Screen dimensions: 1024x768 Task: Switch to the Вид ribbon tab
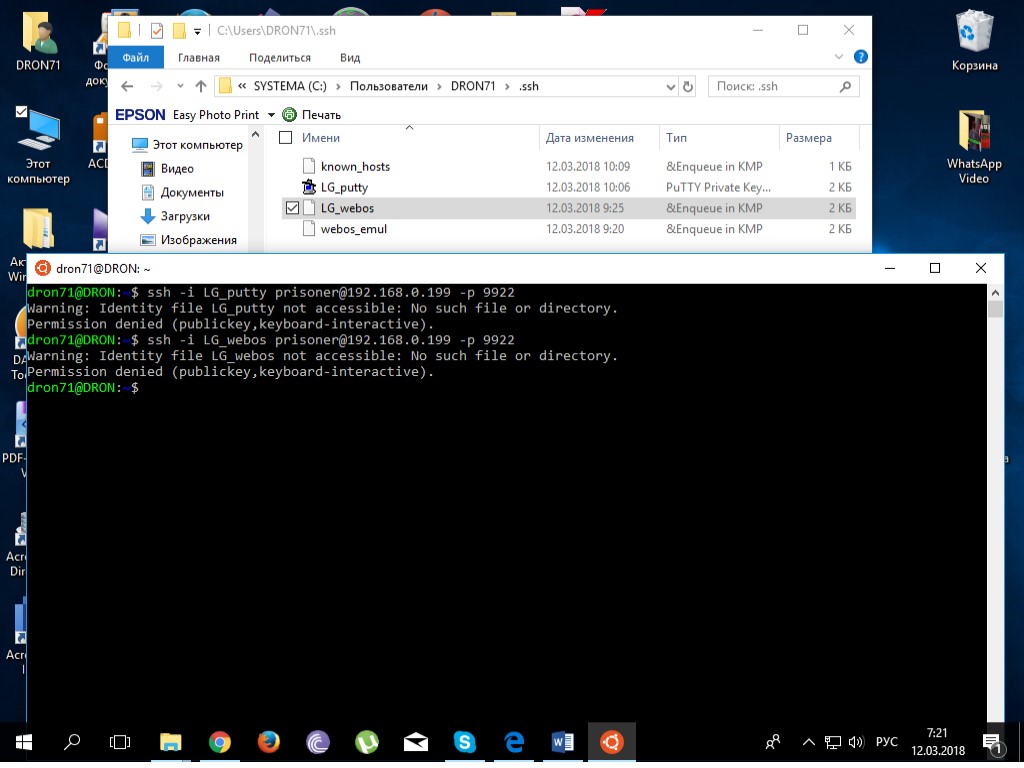(x=350, y=58)
